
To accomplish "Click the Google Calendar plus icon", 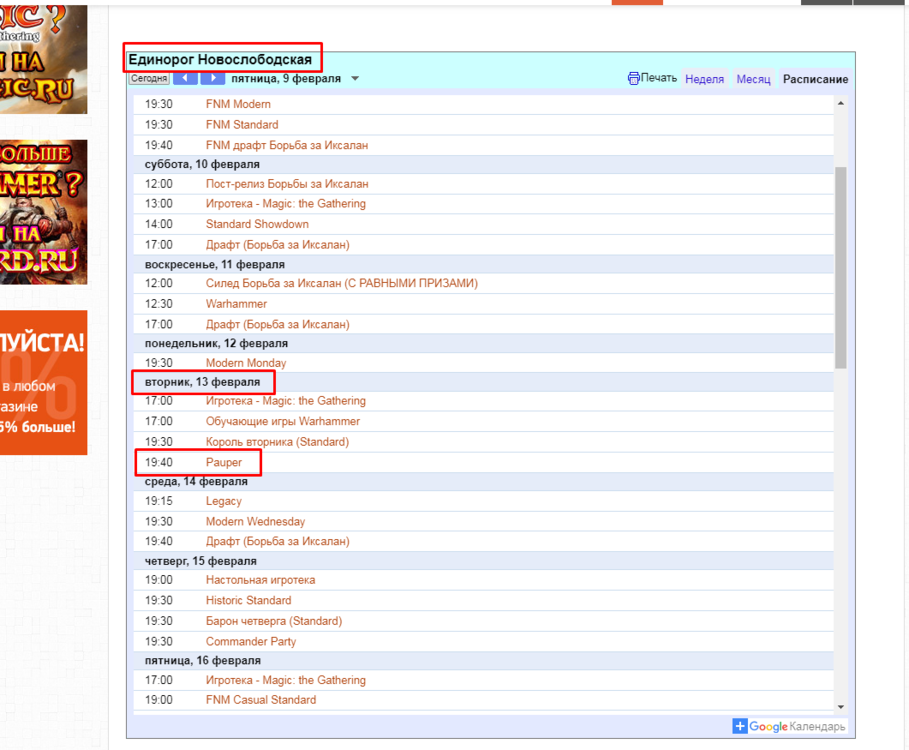I will [x=740, y=727].
